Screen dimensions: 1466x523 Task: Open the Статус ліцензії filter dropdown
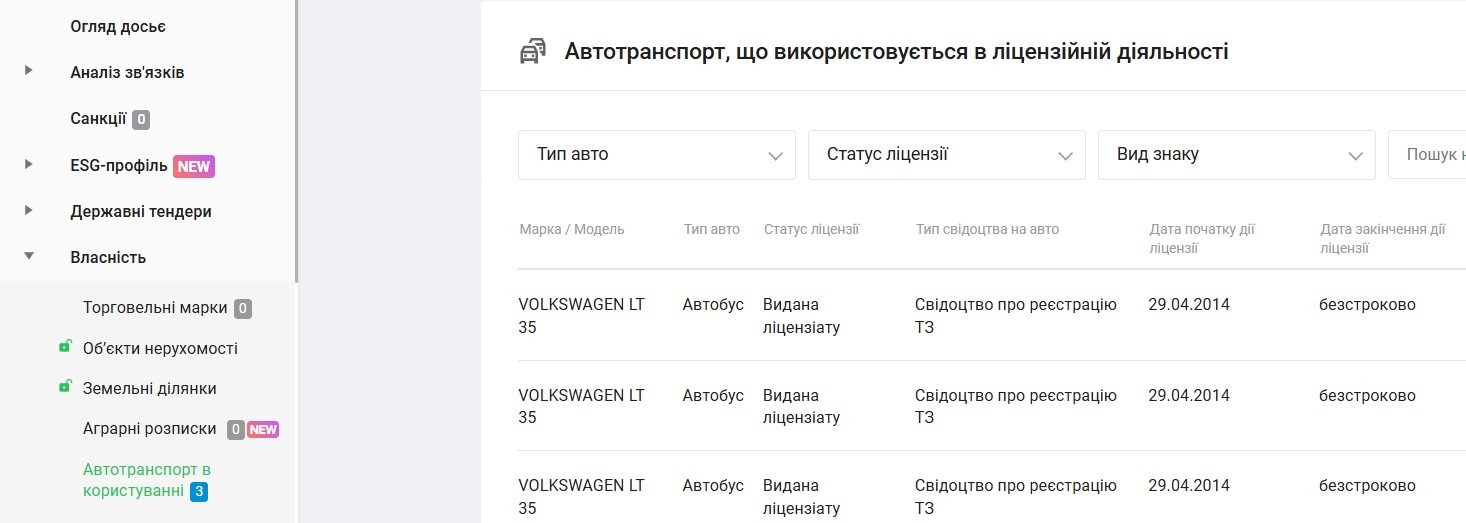click(946, 155)
